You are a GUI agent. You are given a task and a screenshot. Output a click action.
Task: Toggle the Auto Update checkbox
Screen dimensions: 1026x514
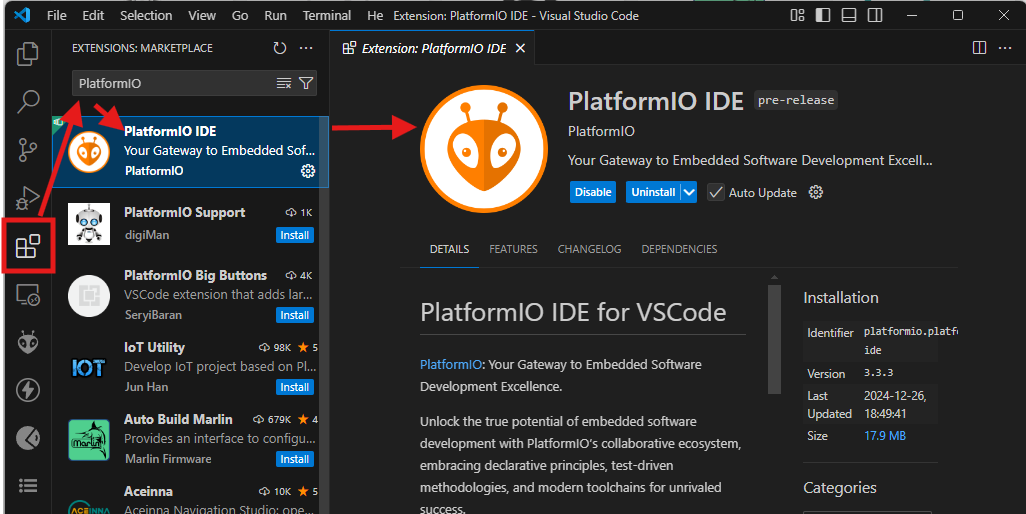coord(716,192)
